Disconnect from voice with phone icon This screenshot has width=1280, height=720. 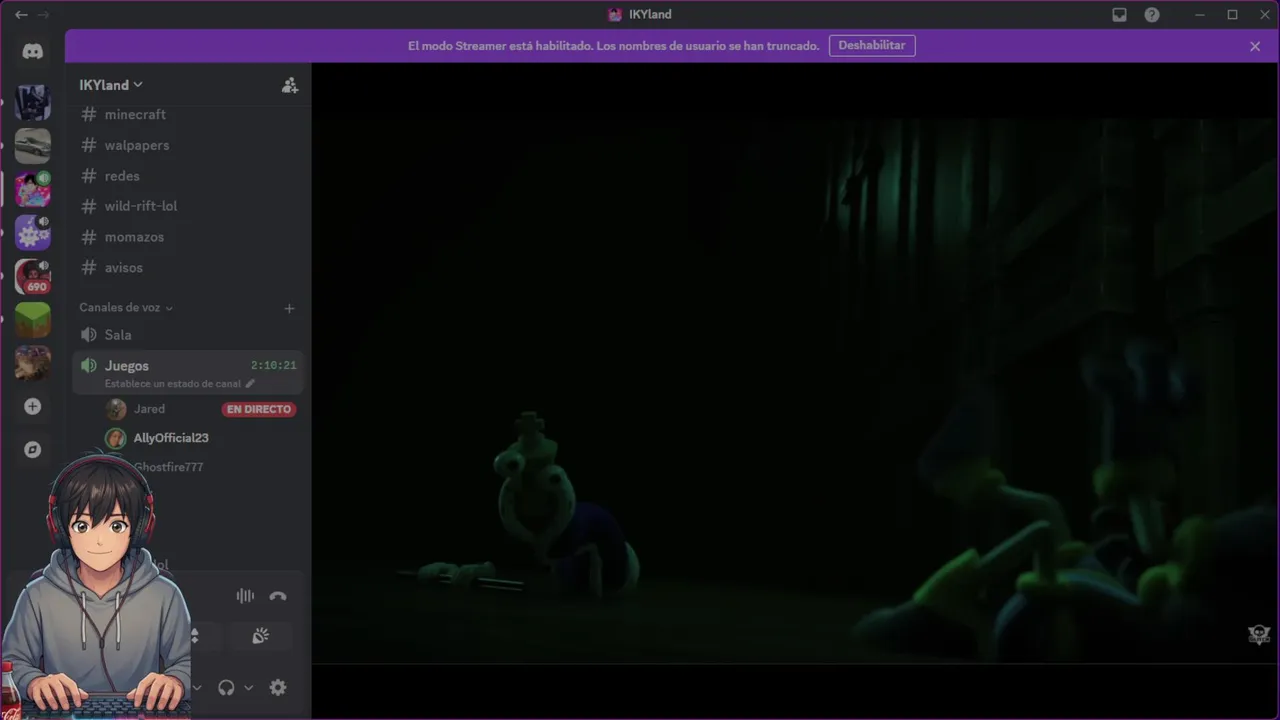(x=278, y=596)
